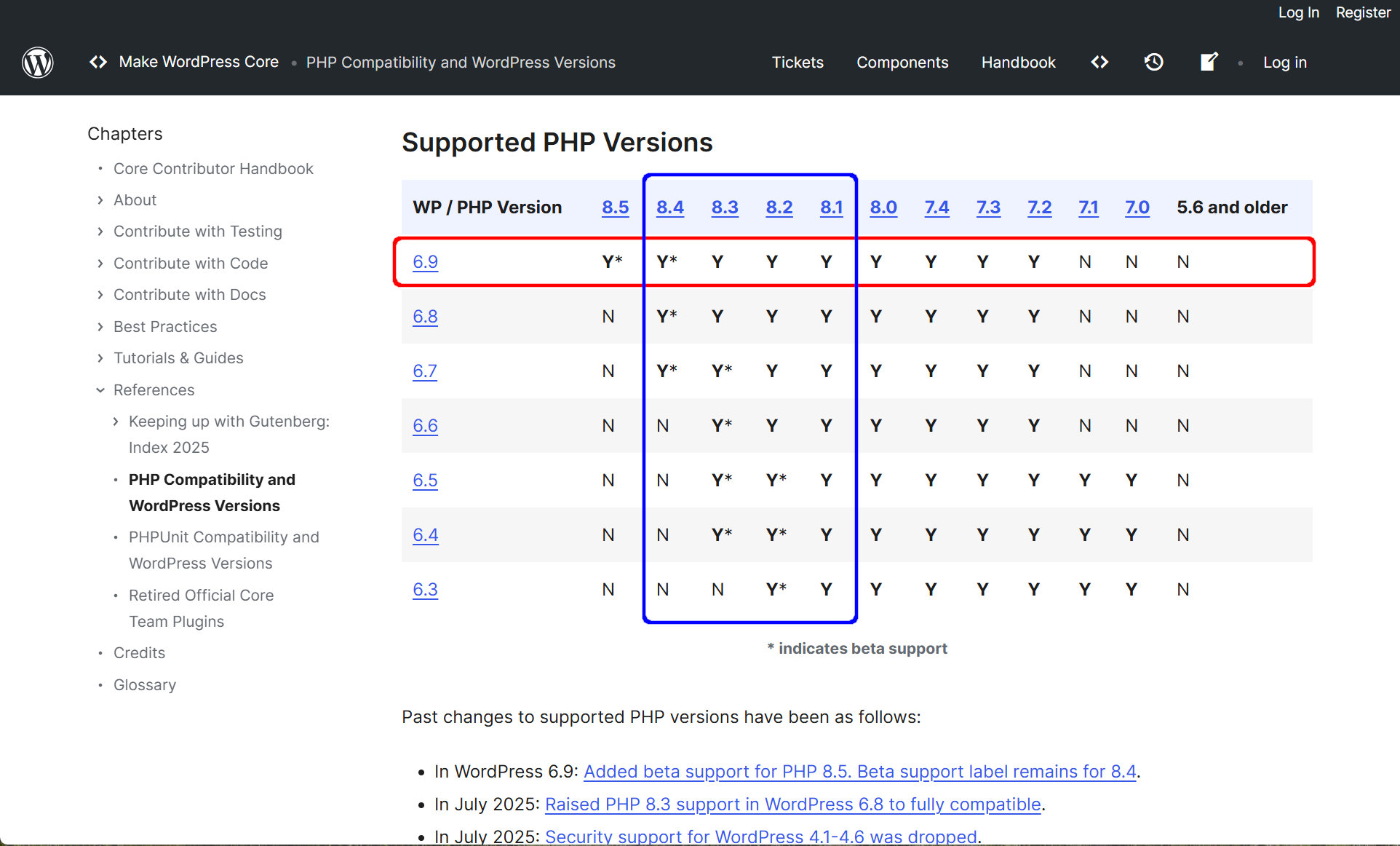Click the edit pencil note icon

[1209, 63]
